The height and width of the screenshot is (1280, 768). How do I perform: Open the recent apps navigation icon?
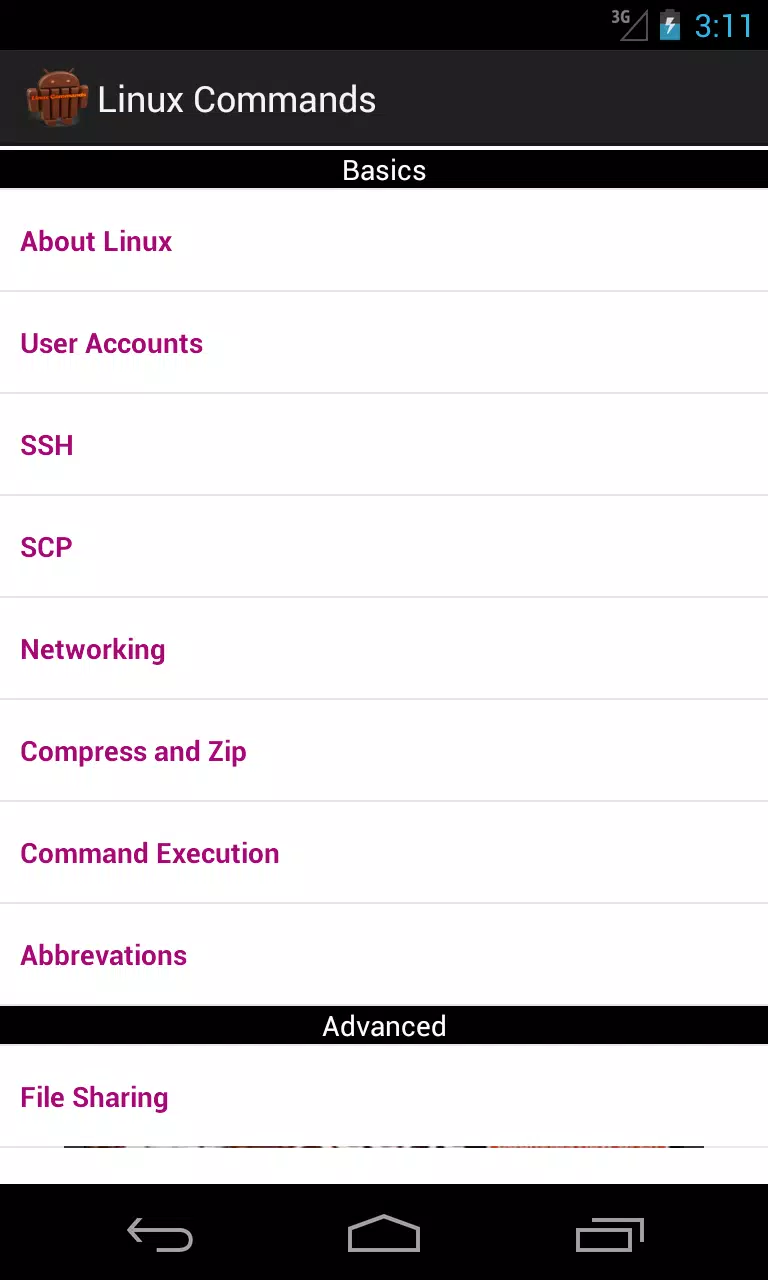[x=609, y=1235]
